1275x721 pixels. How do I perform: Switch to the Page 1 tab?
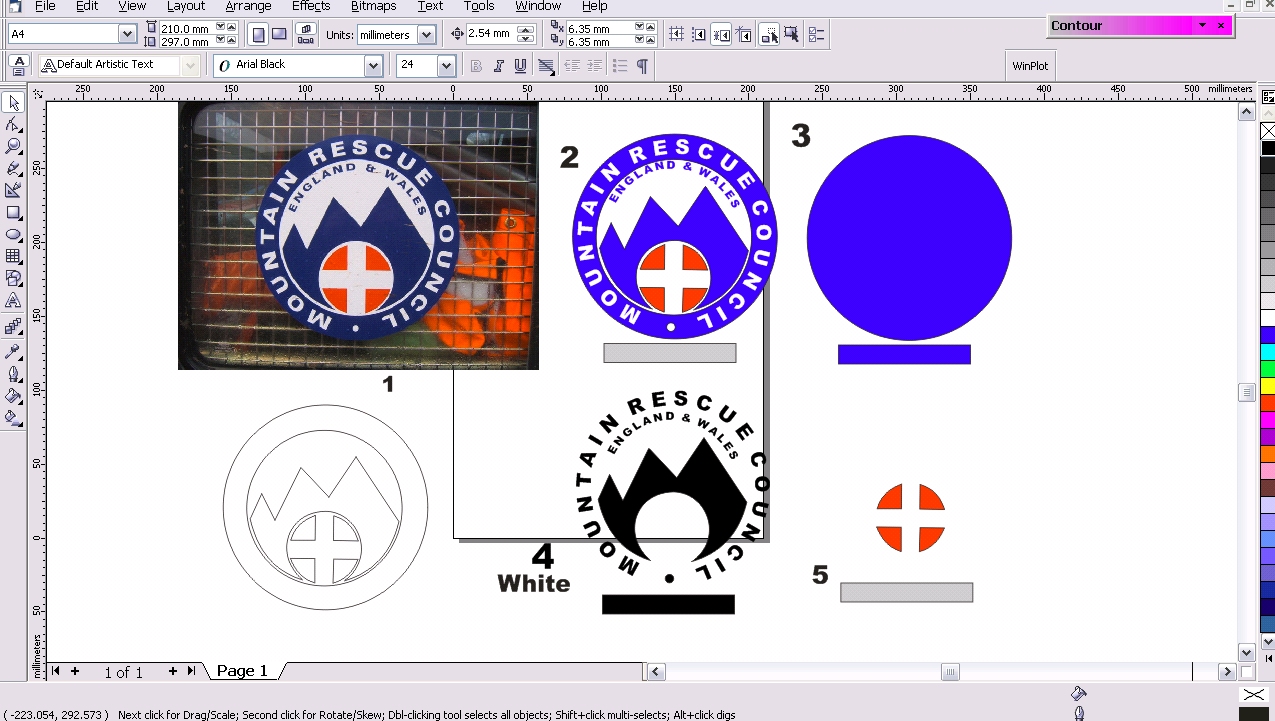point(242,671)
